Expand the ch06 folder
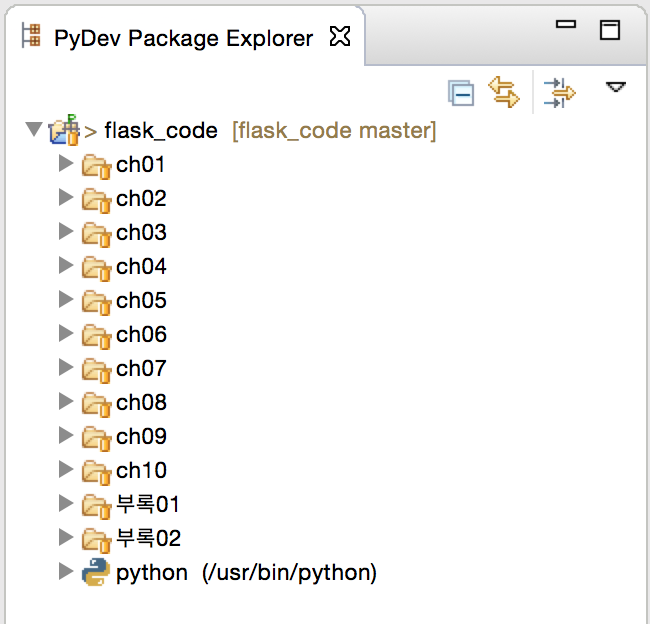The height and width of the screenshot is (624, 650). [66, 333]
